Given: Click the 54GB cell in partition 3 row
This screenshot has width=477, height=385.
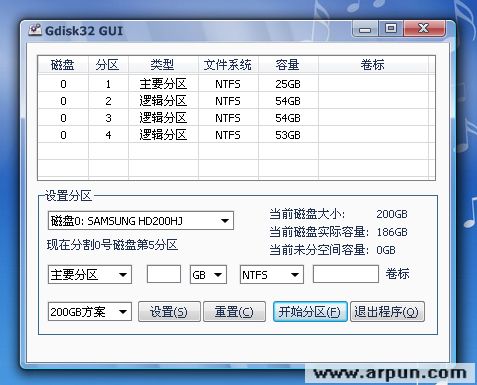Looking at the screenshot, I should pyautogui.click(x=288, y=118).
